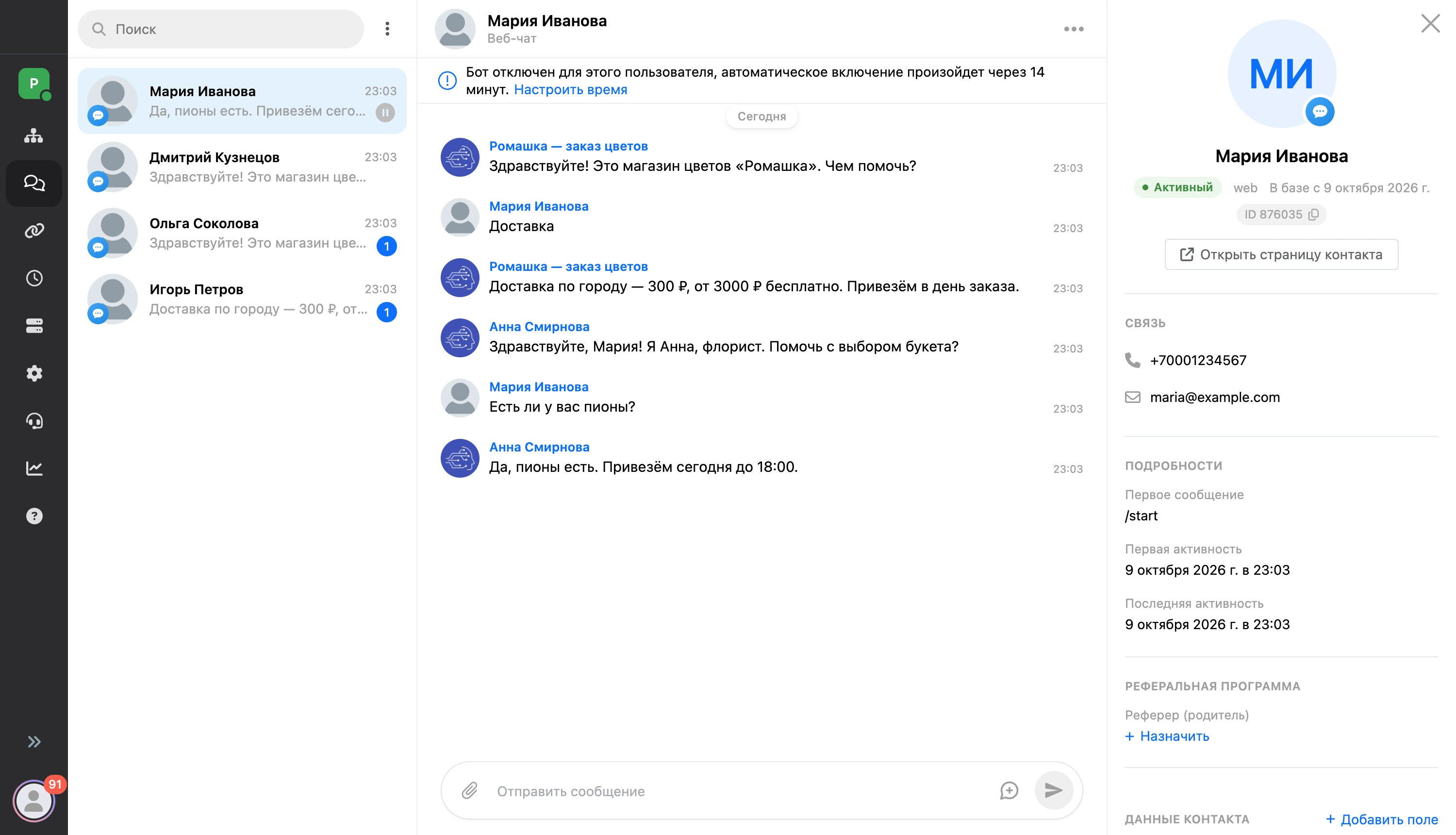Open conversation menu with three horizontal dots
The image size is (1456, 835).
(x=1073, y=29)
